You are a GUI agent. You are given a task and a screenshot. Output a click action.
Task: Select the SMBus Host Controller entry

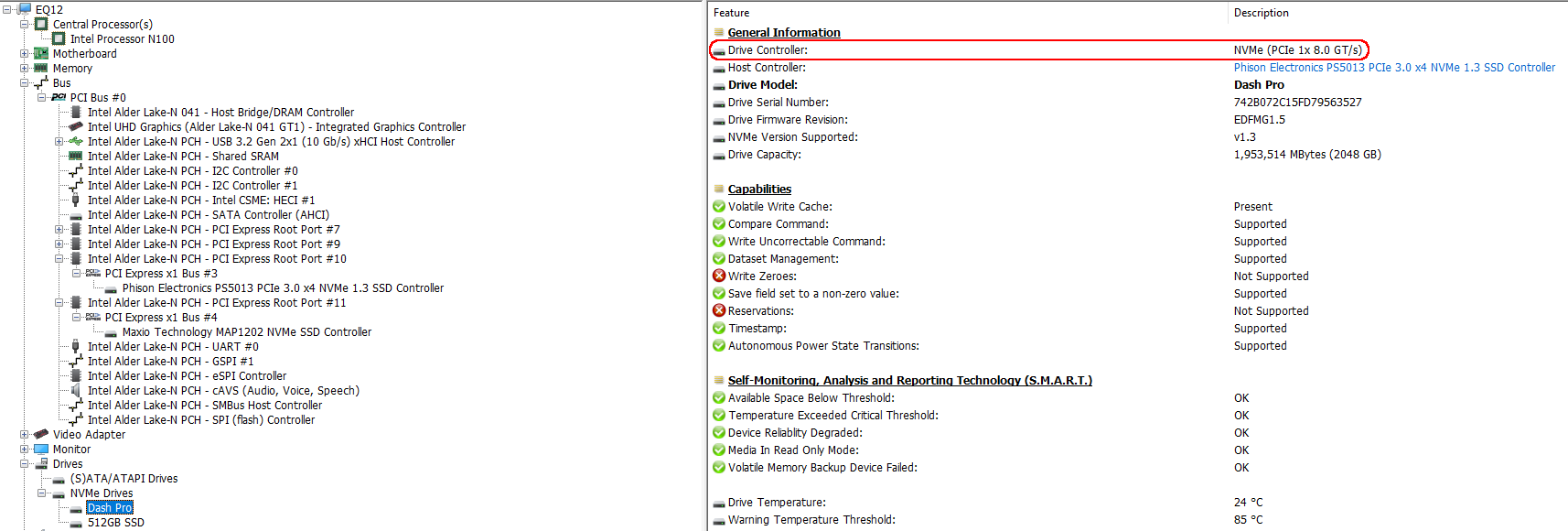(x=205, y=405)
